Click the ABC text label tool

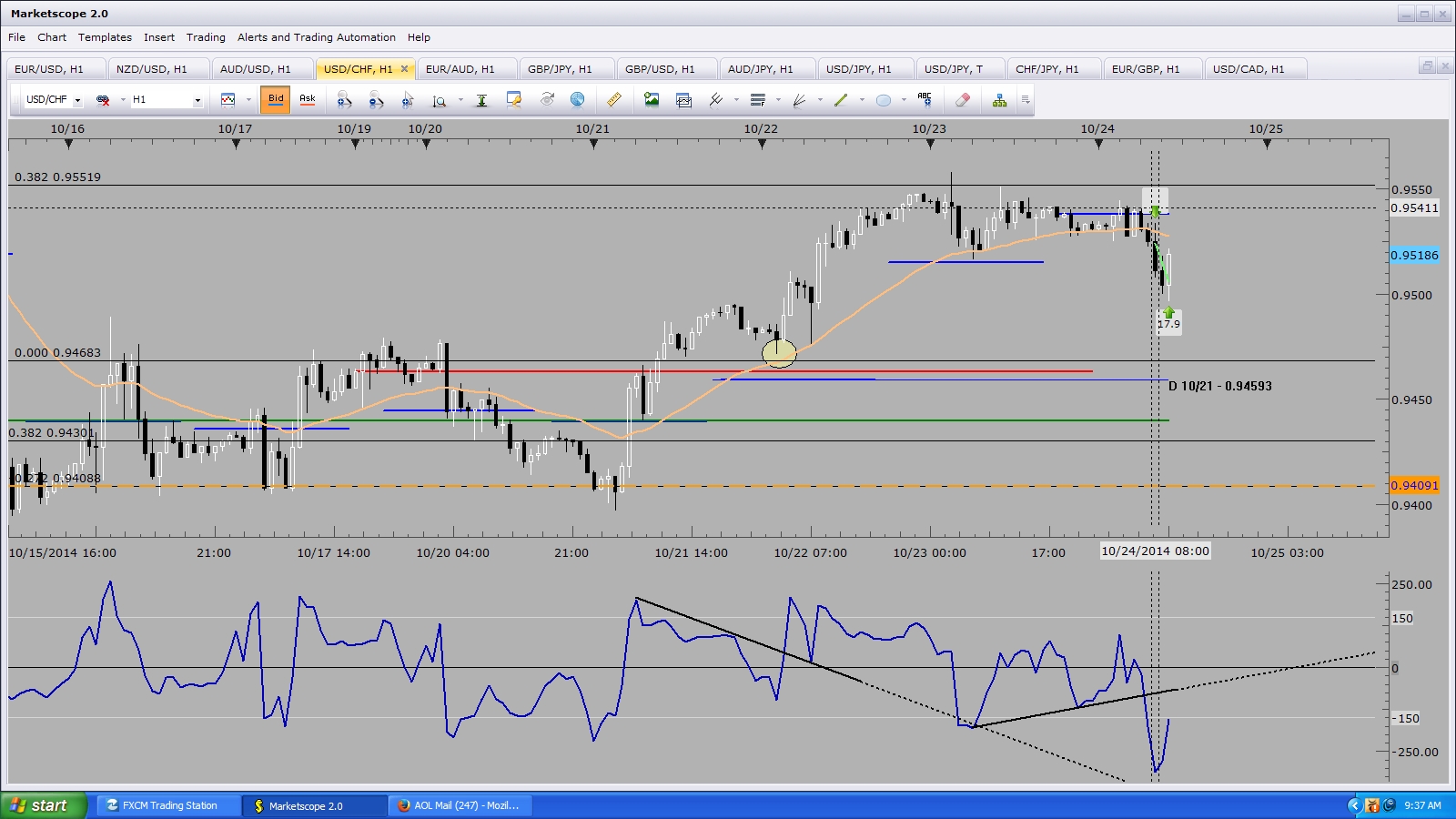coord(925,100)
